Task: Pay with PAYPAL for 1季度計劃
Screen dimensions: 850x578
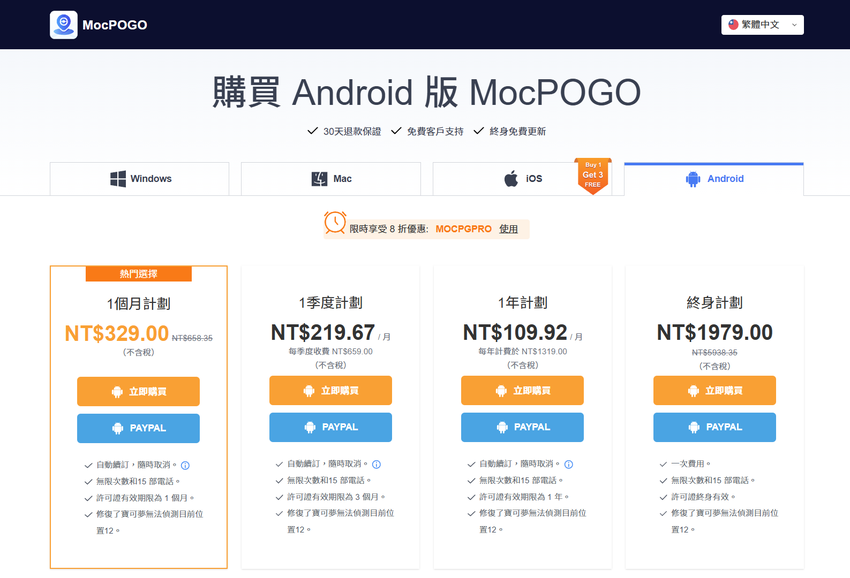Action: (331, 427)
